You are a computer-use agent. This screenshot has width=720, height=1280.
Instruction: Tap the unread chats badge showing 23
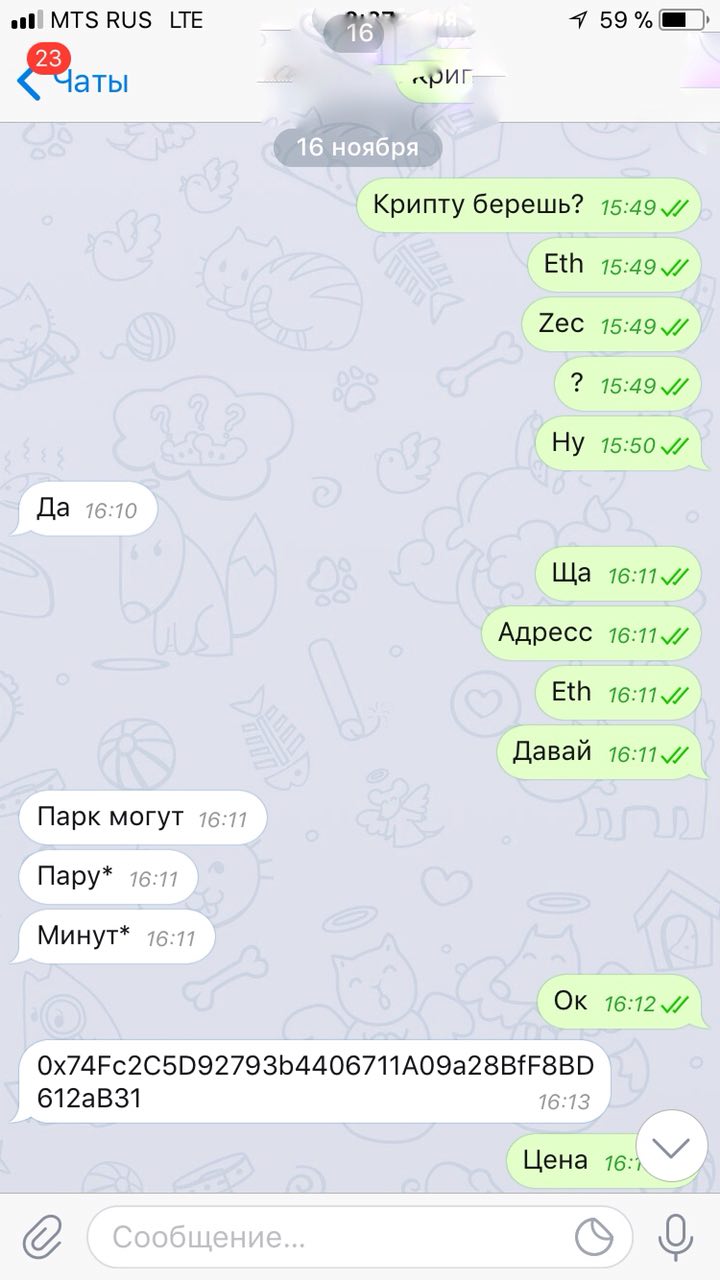coord(47,58)
